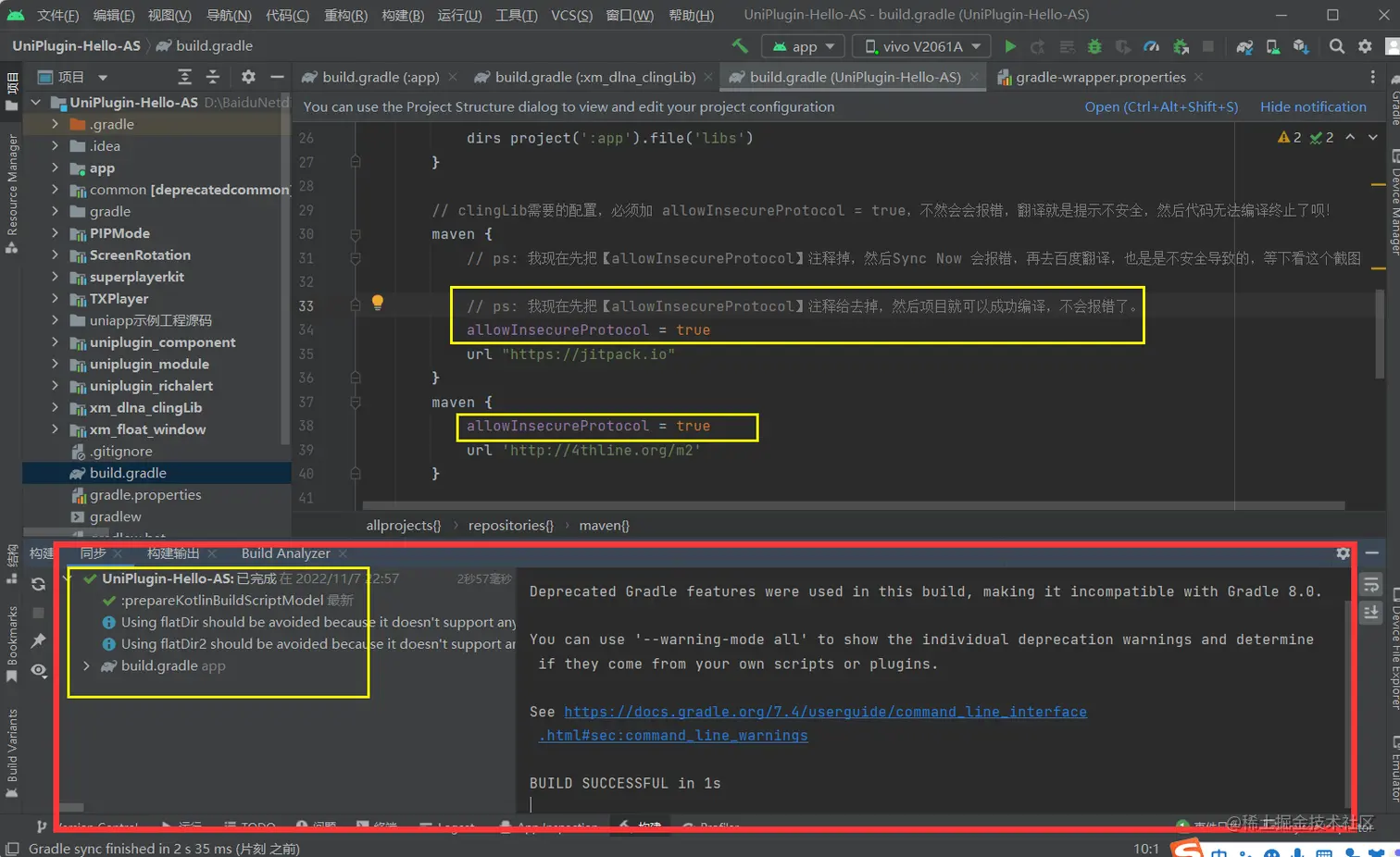The image size is (1400, 857).
Task: Expand the app module folder
Action: click(x=55, y=168)
